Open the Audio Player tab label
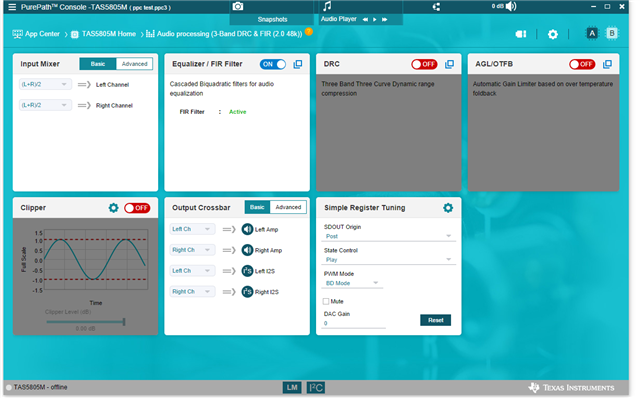The width and height of the screenshot is (640, 398). coord(338,19)
